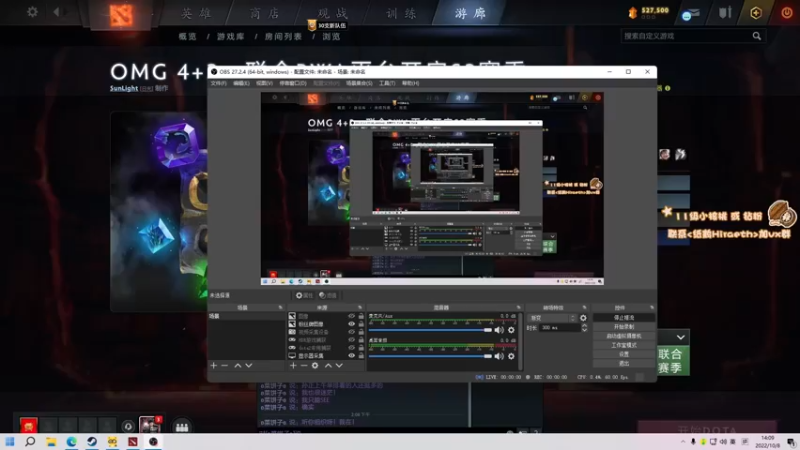This screenshot has height=450, width=800.
Task: Remove selected source with minus icon
Action: (304, 365)
